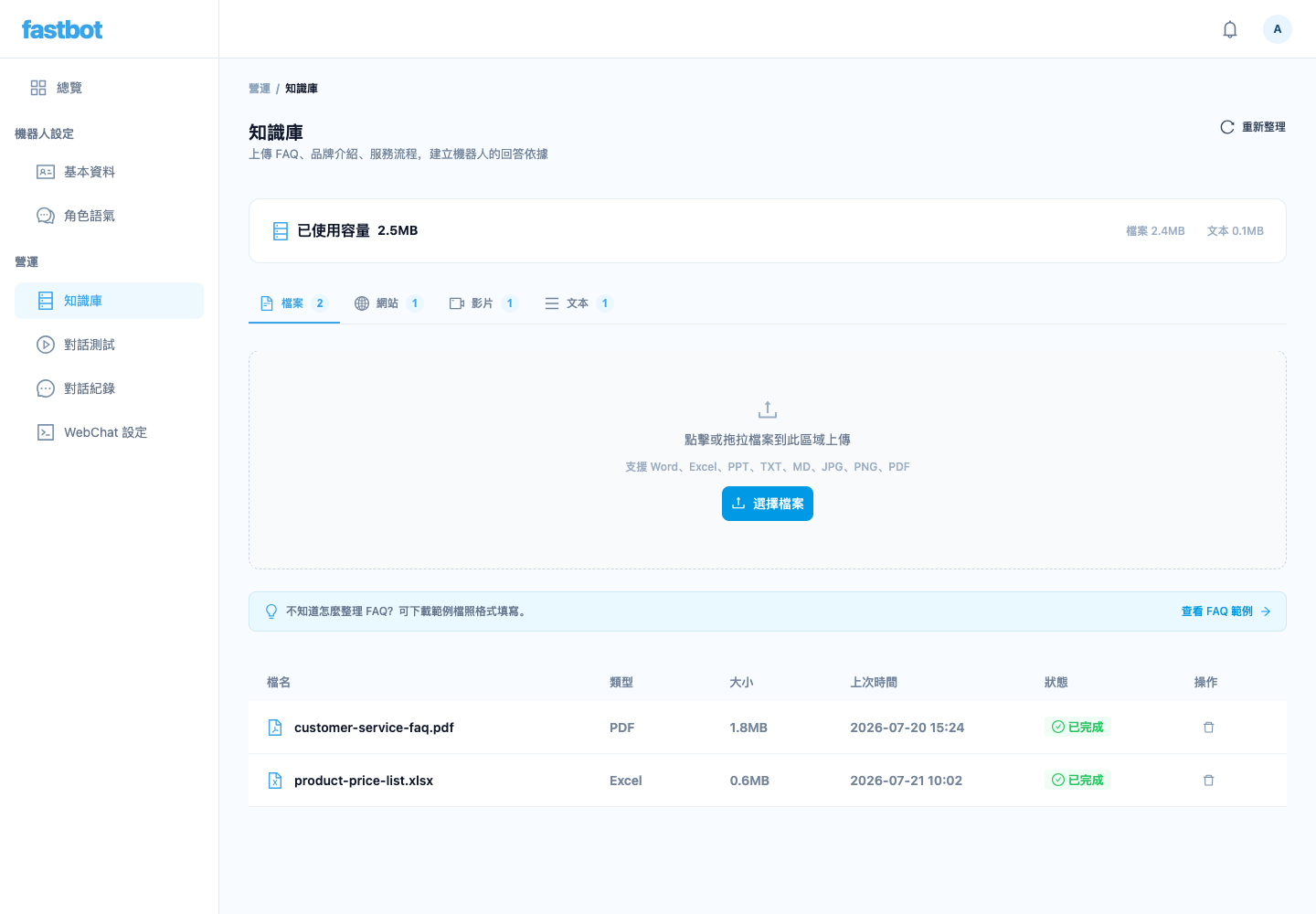The image size is (1316, 914).
Task: Open the 文本 tab
Action: tap(578, 303)
